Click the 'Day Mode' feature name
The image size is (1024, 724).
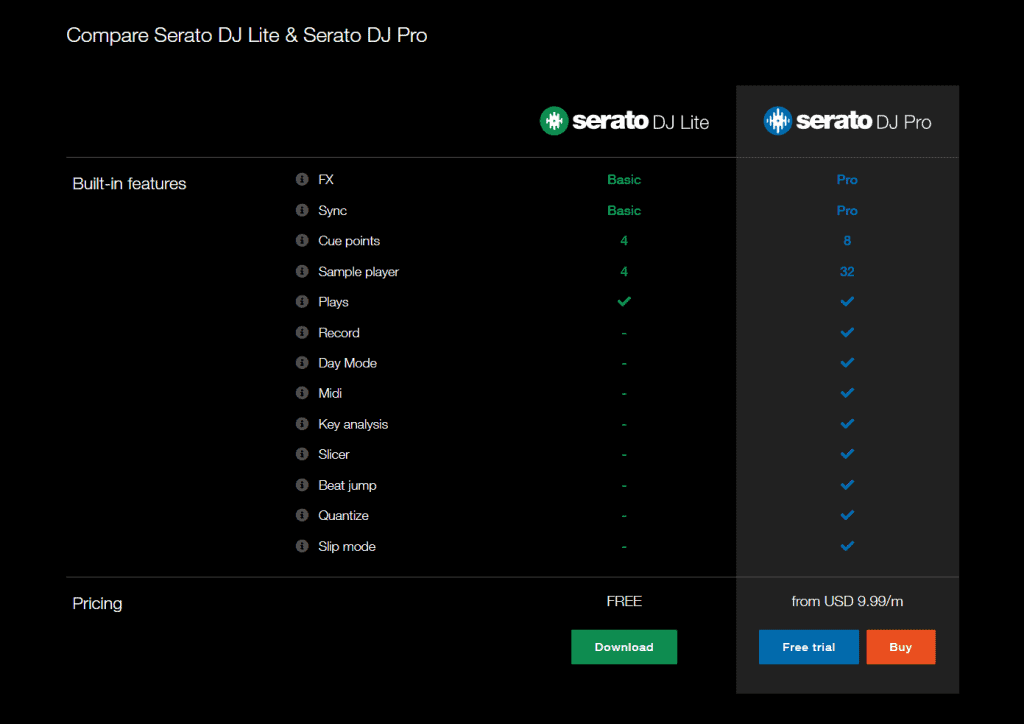pyautogui.click(x=347, y=363)
